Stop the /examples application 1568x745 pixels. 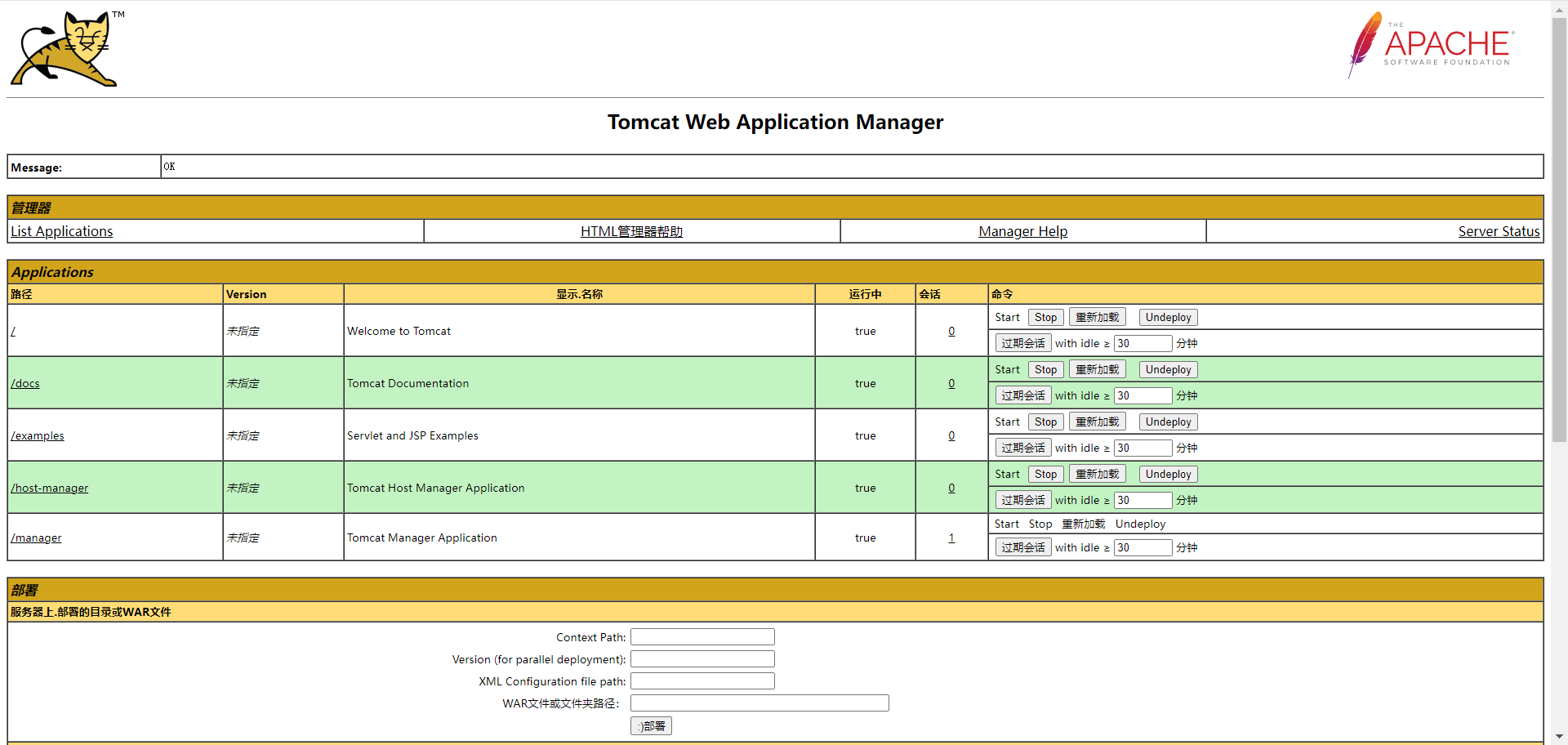point(1045,422)
